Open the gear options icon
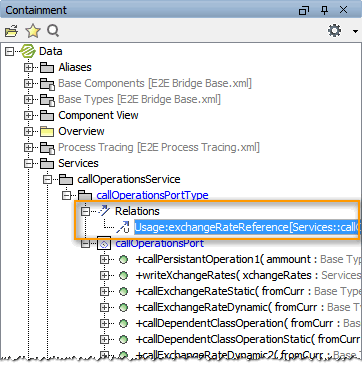Viewport: 362px width, 370px height. coord(334,31)
